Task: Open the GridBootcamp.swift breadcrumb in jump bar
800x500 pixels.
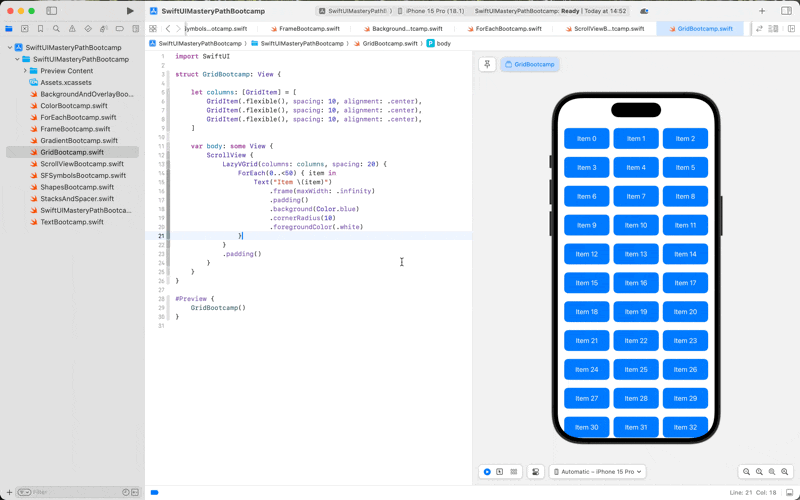Action: [385, 43]
